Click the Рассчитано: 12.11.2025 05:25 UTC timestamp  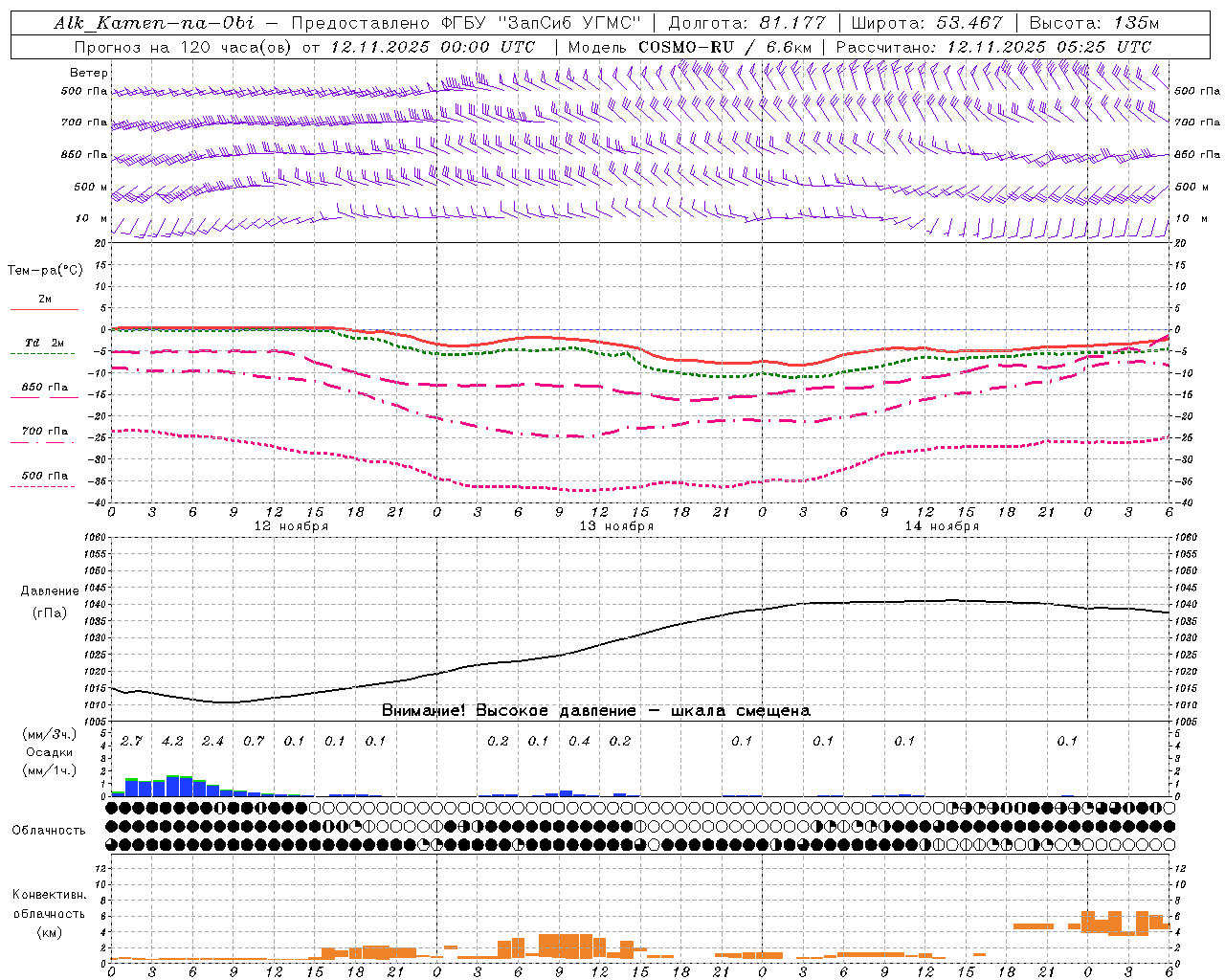tap(993, 47)
